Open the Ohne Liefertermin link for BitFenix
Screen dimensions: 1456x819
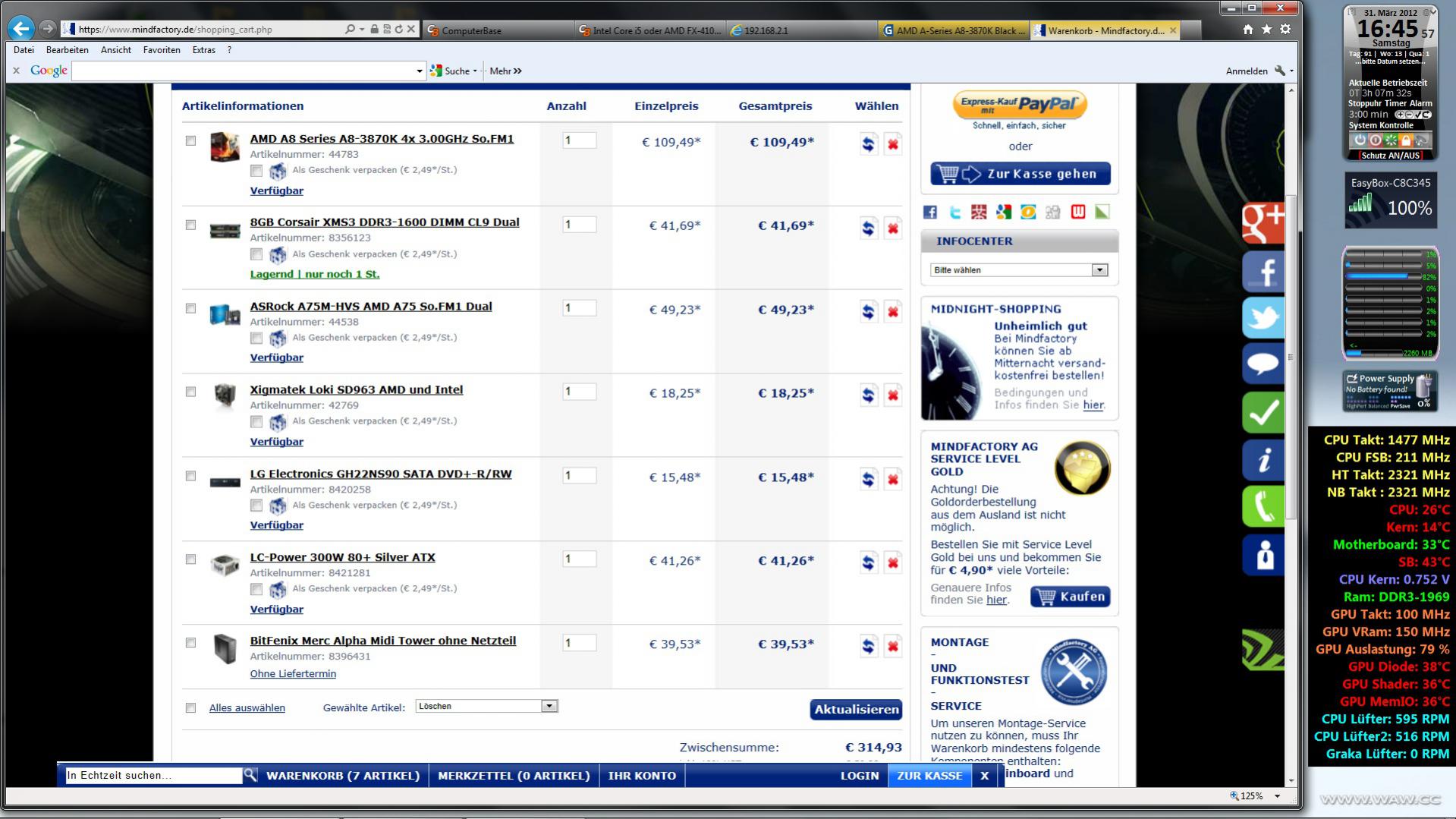tap(293, 674)
